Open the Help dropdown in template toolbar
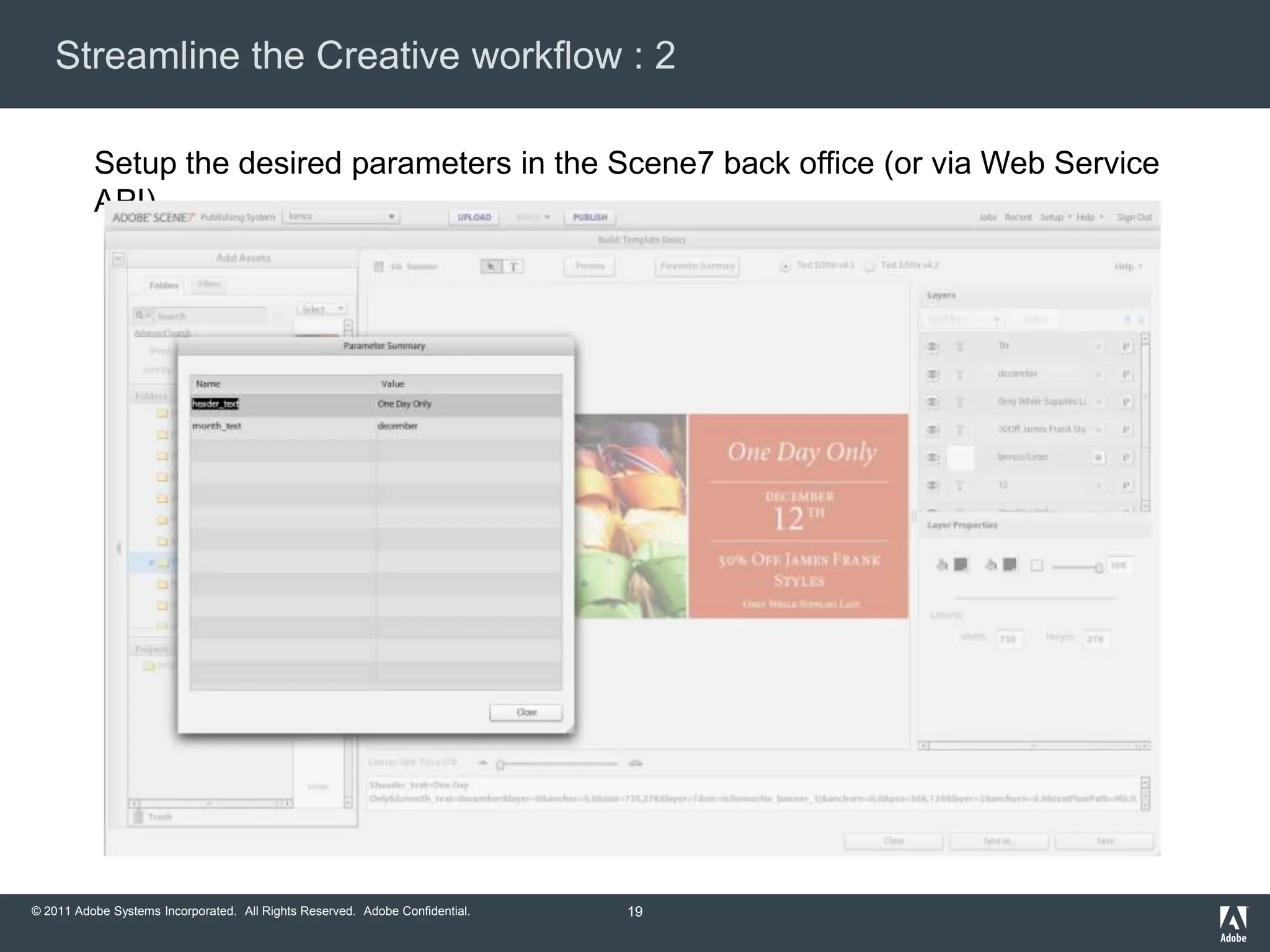This screenshot has width=1270, height=952. (x=1128, y=267)
